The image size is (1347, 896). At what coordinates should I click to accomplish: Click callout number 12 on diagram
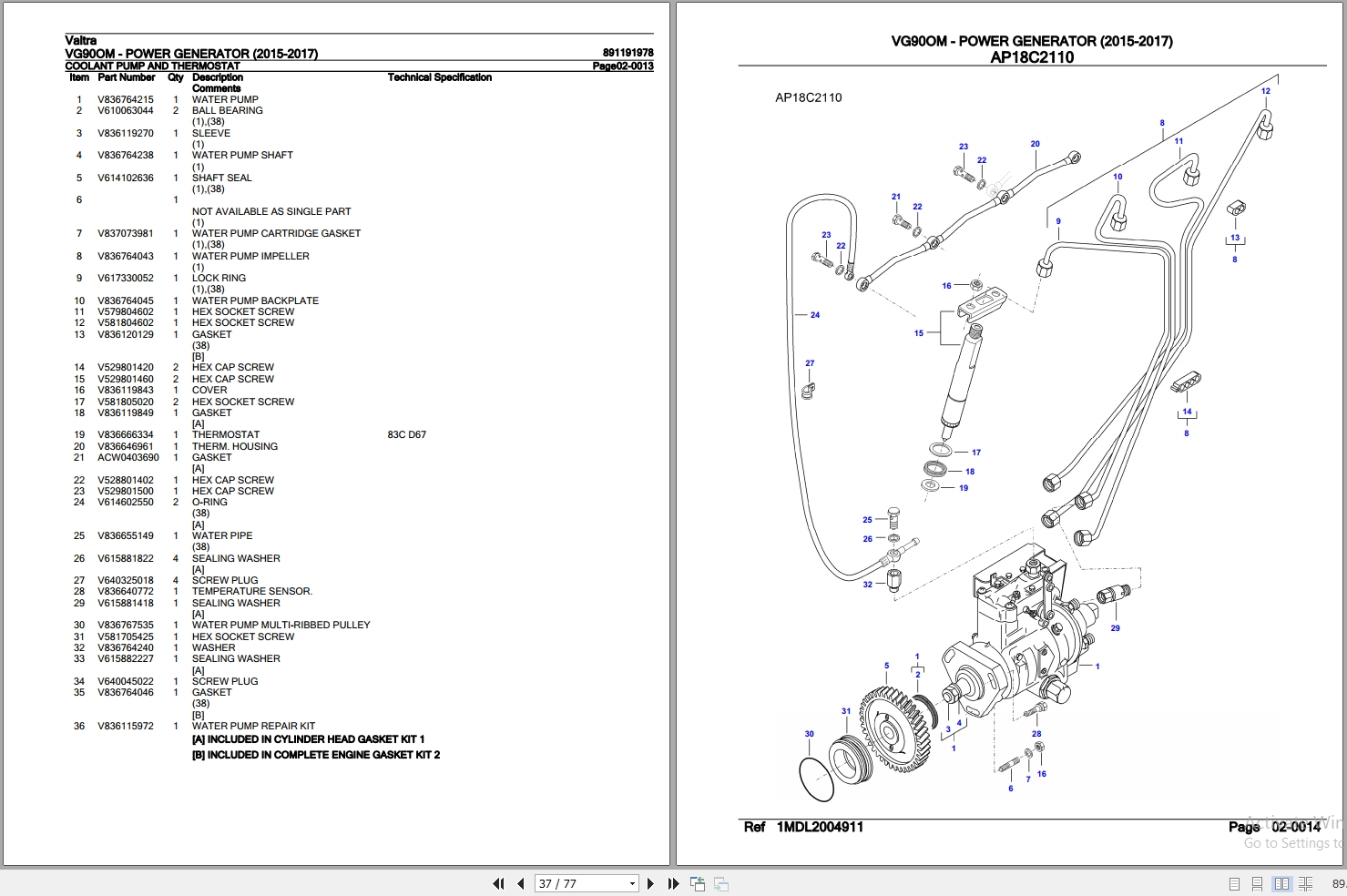pyautogui.click(x=1265, y=91)
